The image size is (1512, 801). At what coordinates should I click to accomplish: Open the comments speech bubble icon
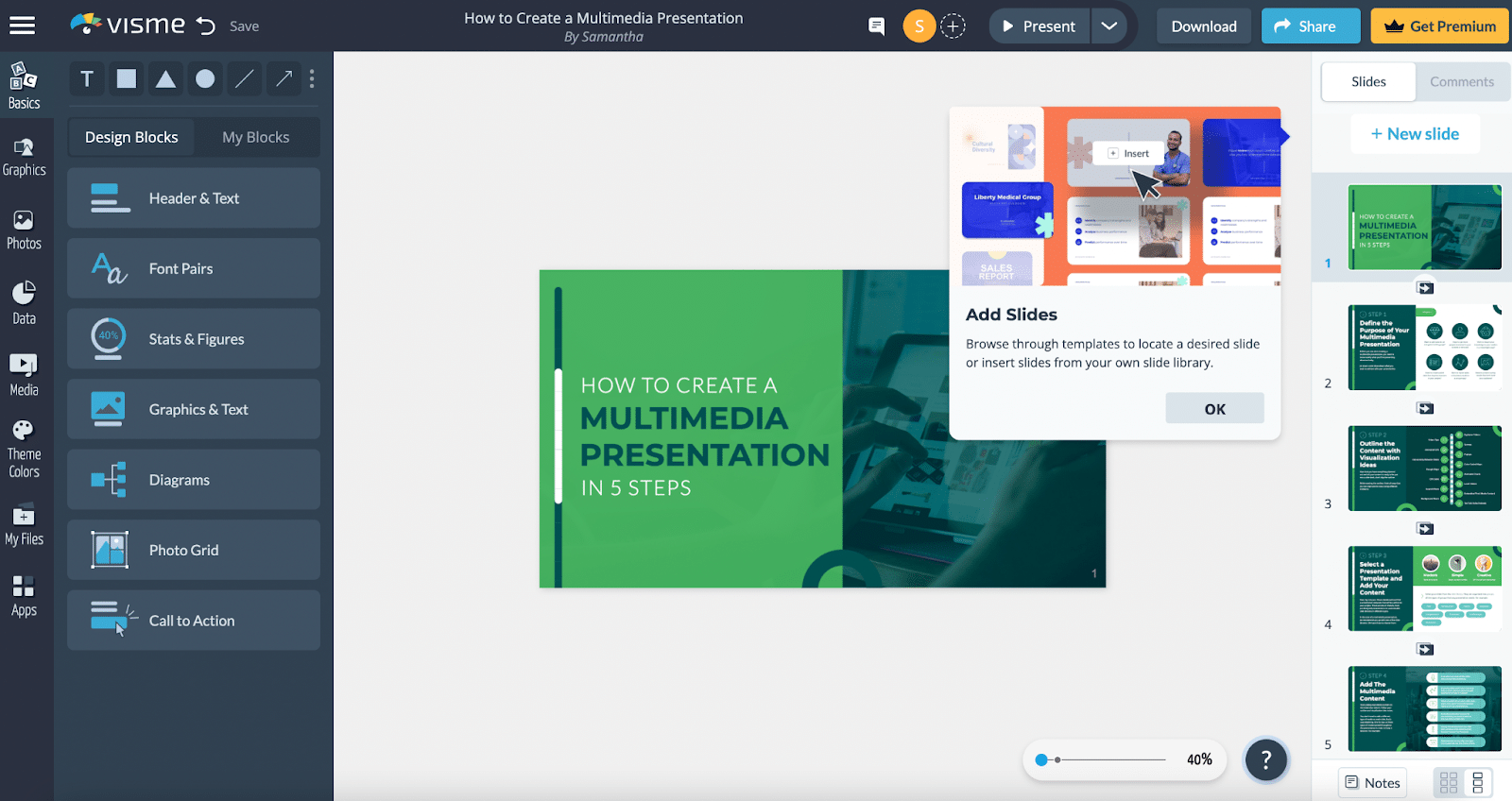point(876,26)
